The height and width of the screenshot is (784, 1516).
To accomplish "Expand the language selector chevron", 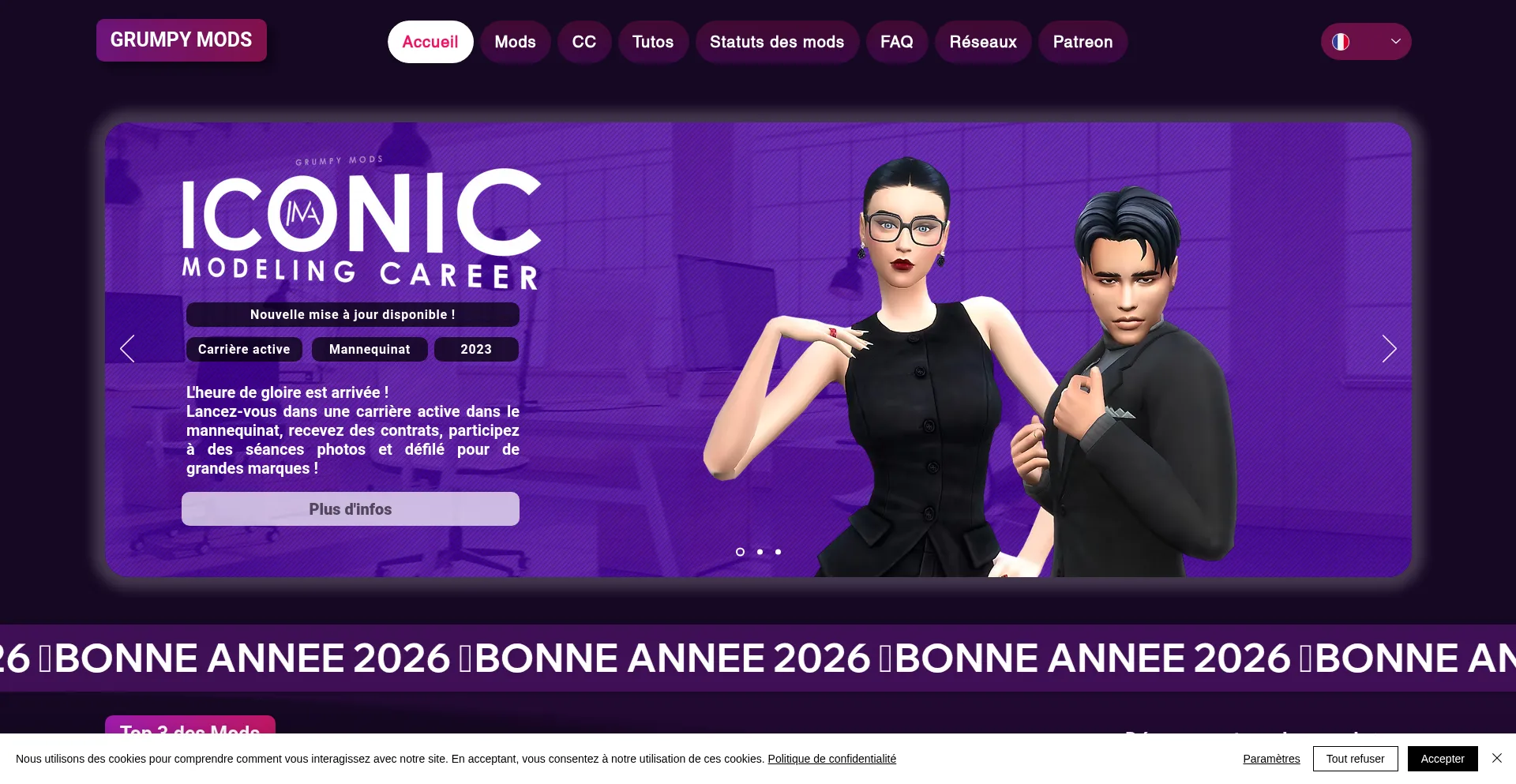I will pos(1396,42).
